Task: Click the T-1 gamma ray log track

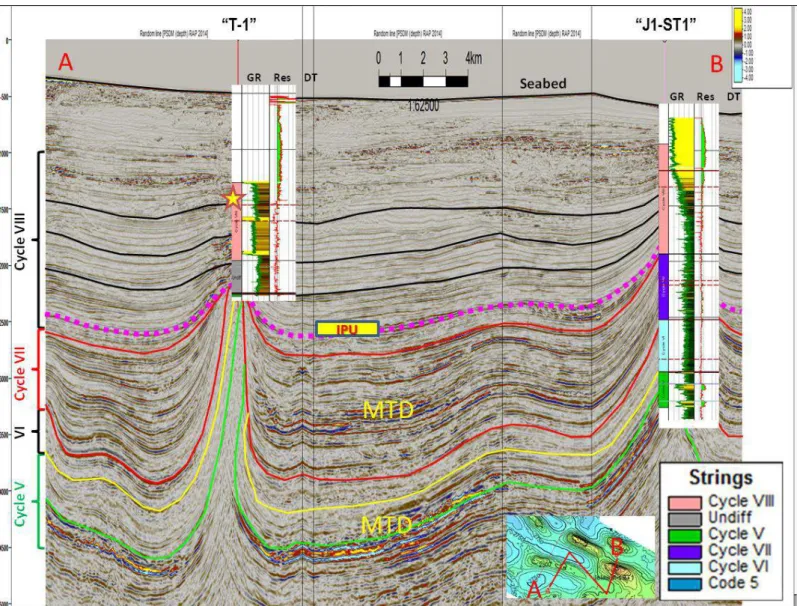Action: [x=256, y=238]
